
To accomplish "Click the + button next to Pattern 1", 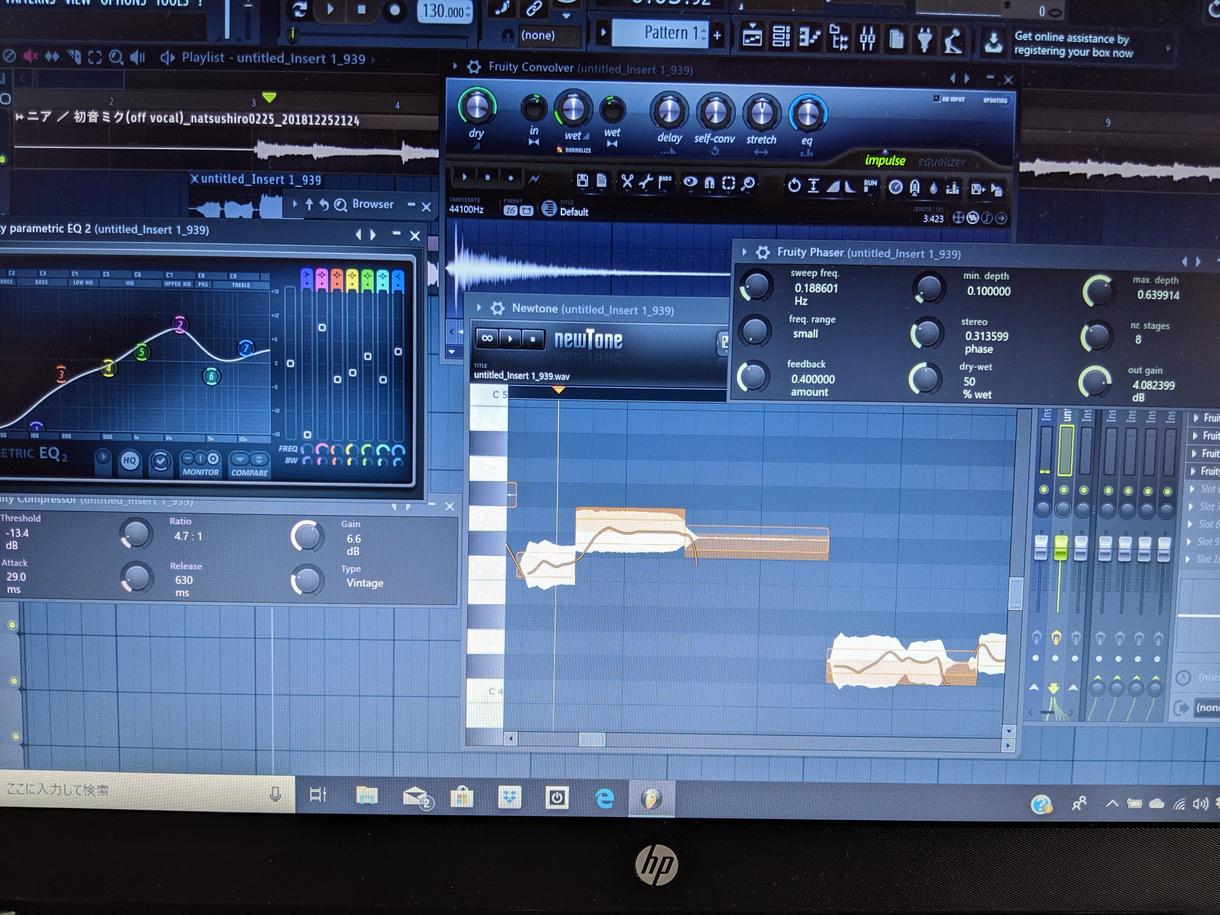I will point(717,35).
